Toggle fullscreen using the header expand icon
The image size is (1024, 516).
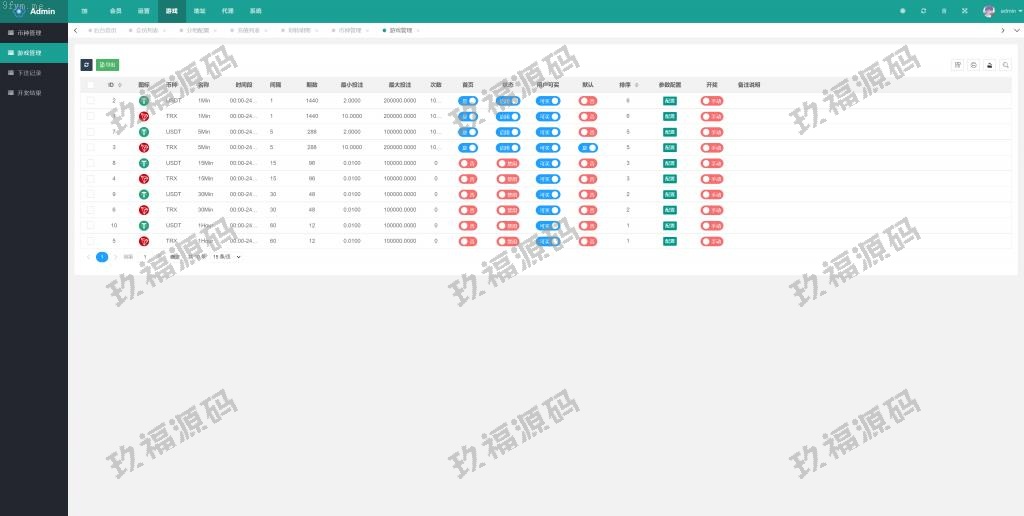tap(964, 11)
